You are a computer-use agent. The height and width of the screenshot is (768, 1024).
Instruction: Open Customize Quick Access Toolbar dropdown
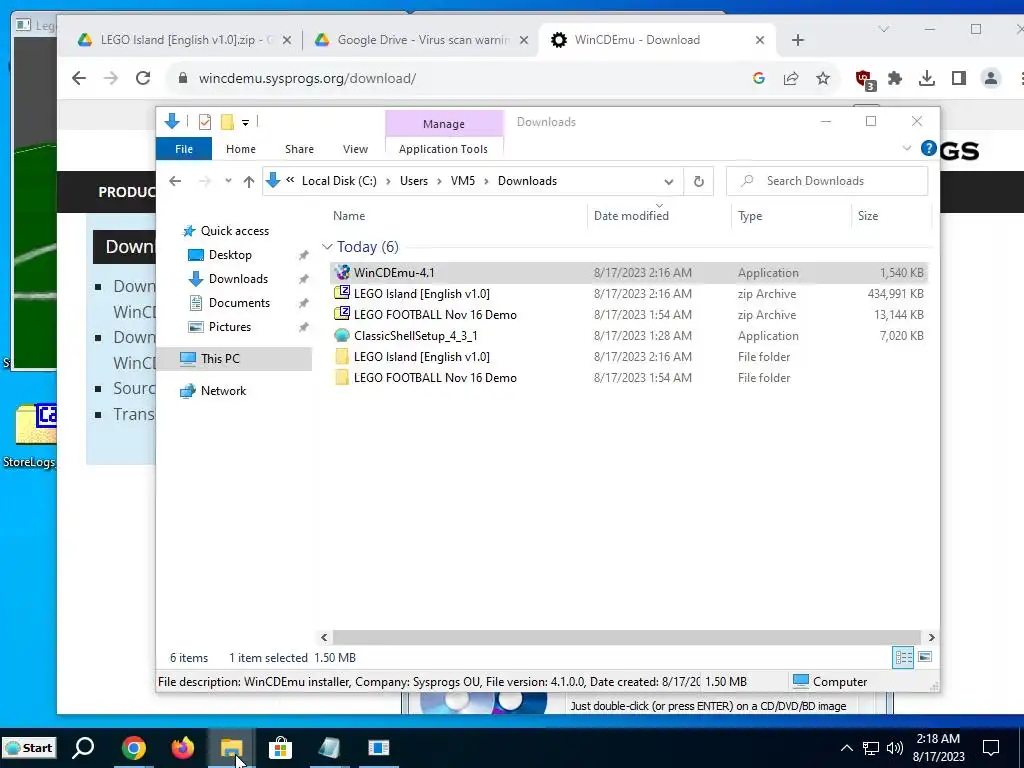point(246,122)
